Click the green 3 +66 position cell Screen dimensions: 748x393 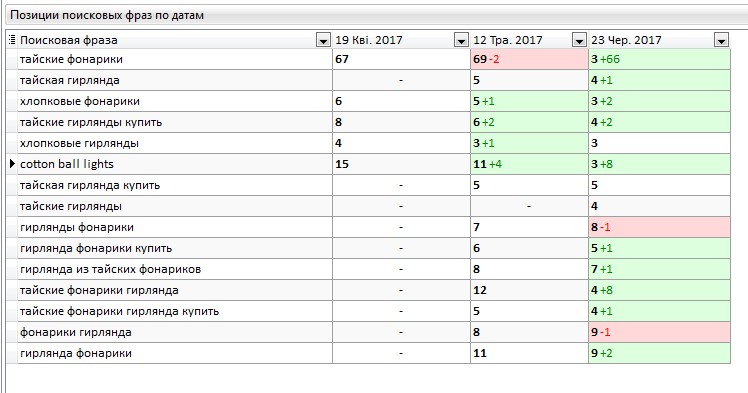(660, 59)
